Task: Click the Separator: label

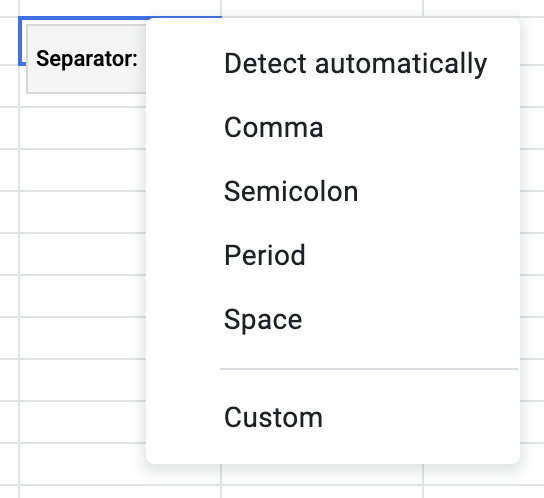Action: 87,59
